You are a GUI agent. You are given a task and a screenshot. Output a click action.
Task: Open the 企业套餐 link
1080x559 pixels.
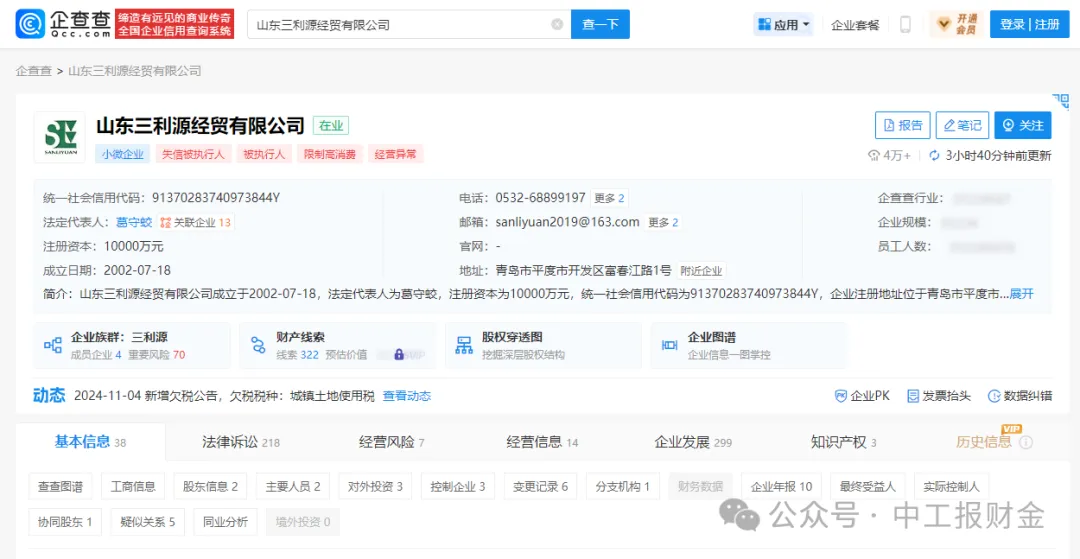855,25
